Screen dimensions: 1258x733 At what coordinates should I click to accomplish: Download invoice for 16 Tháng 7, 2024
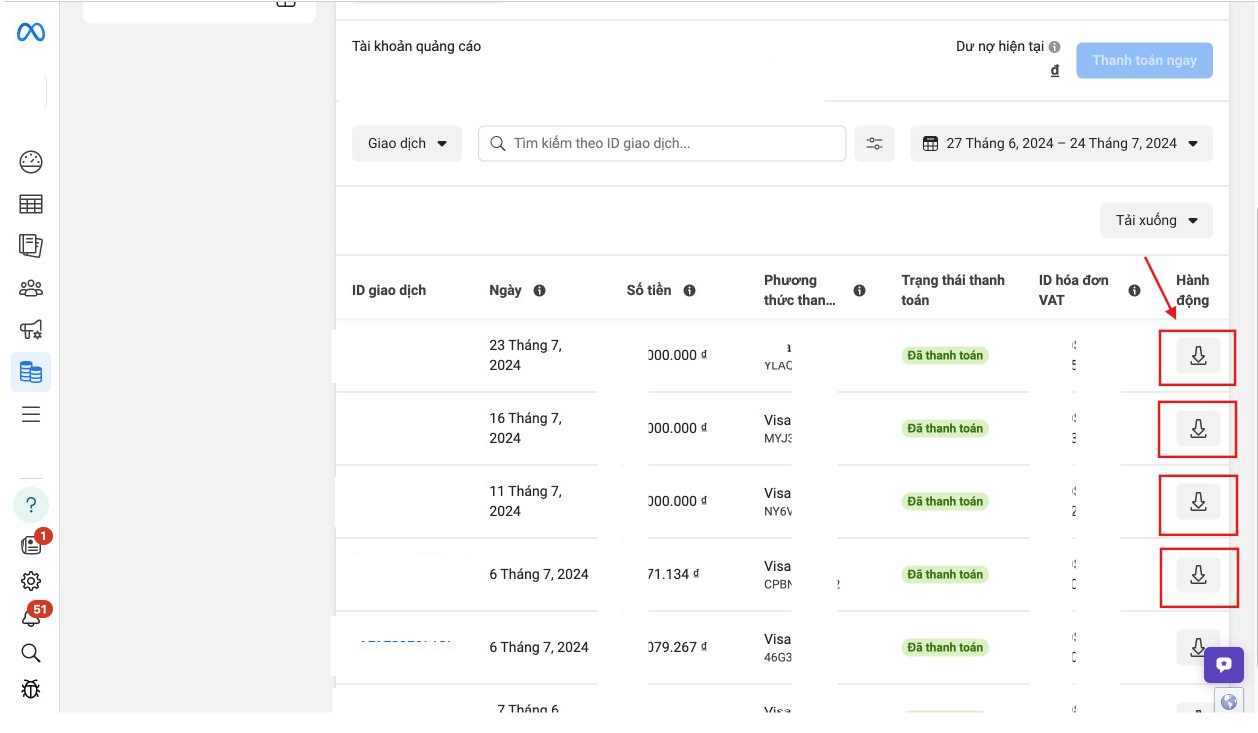tap(1198, 428)
